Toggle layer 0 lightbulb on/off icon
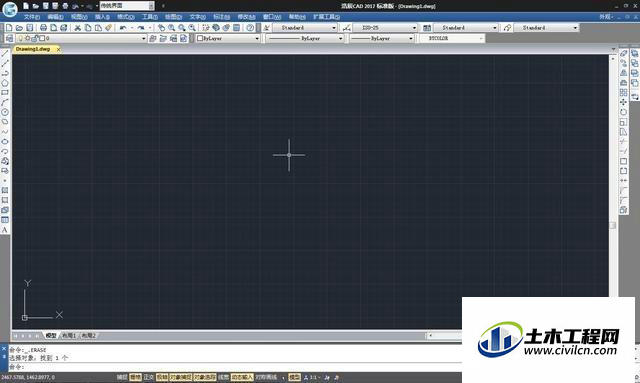 [21, 38]
